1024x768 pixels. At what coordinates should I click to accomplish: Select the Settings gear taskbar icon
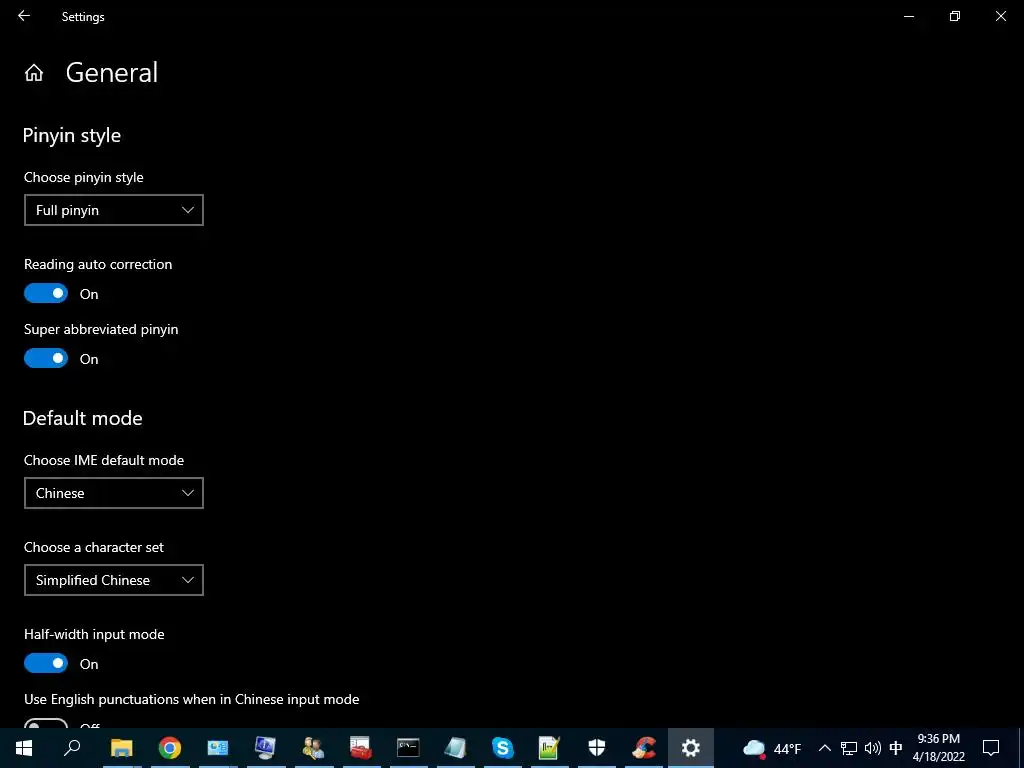[691, 748]
